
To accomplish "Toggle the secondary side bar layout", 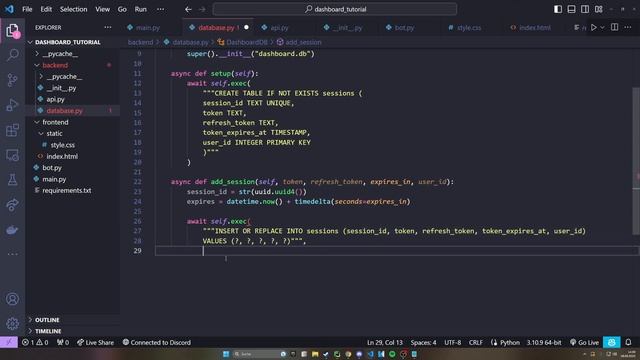I will click(584, 9).
